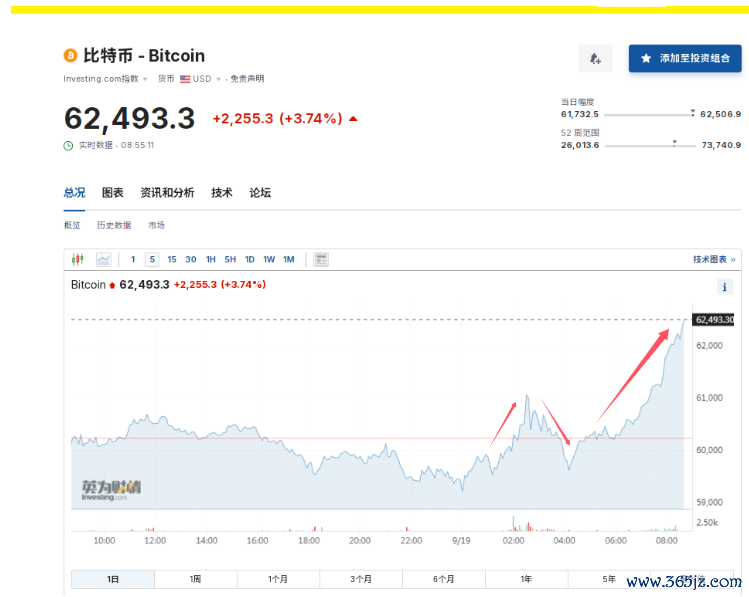The height and width of the screenshot is (597, 749).
Task: Select the 总况 tab
Action: point(75,192)
